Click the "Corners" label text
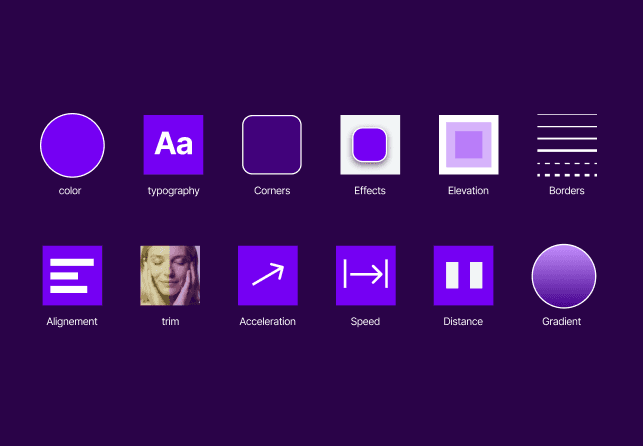Viewport: 643px width, 446px height. [x=272, y=191]
